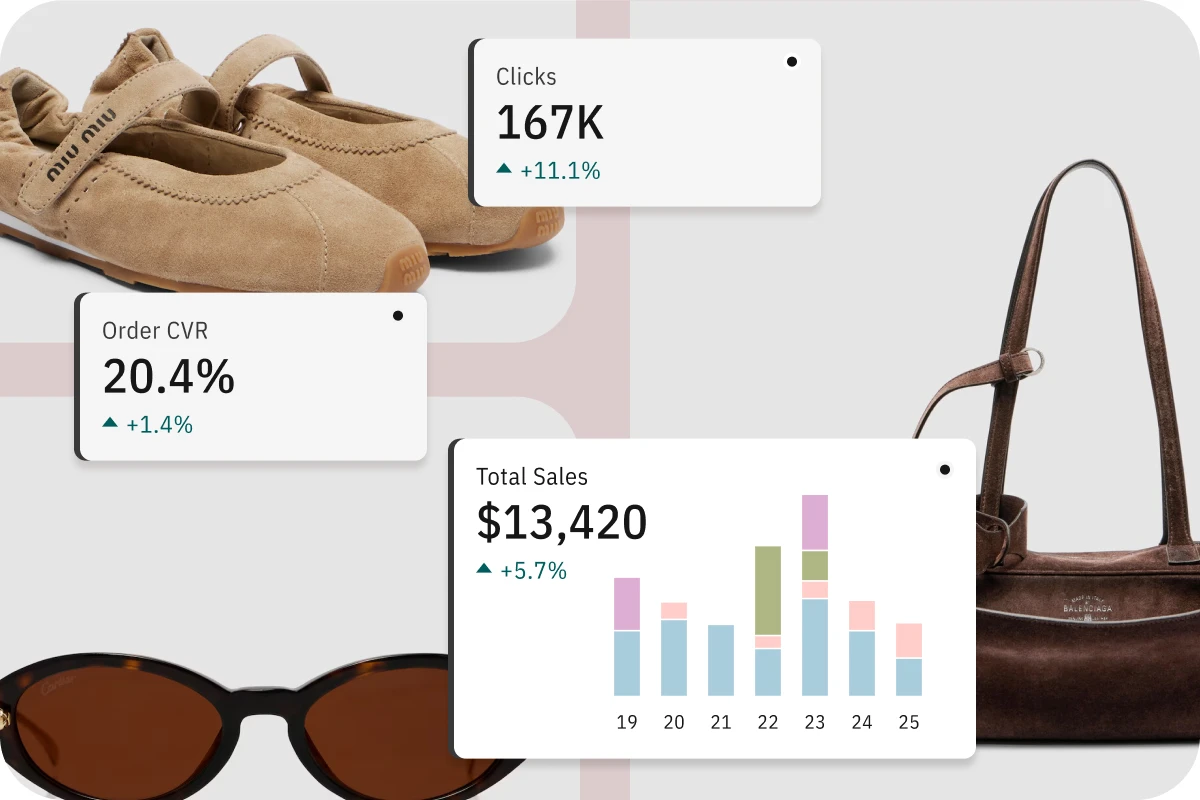Click the solid blue bar for day 21
Screen dimensions: 1200x800
tap(721, 660)
